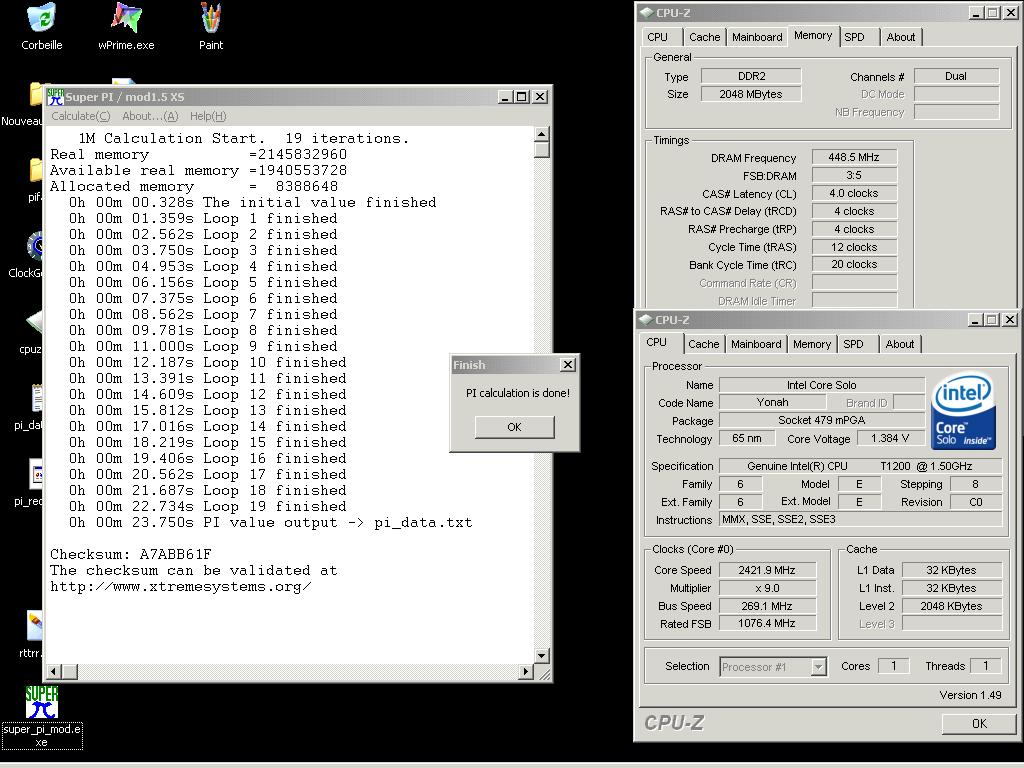Viewport: 1024px width, 768px height.
Task: Expand the Processor #1 selection dropdown
Action: [x=818, y=667]
